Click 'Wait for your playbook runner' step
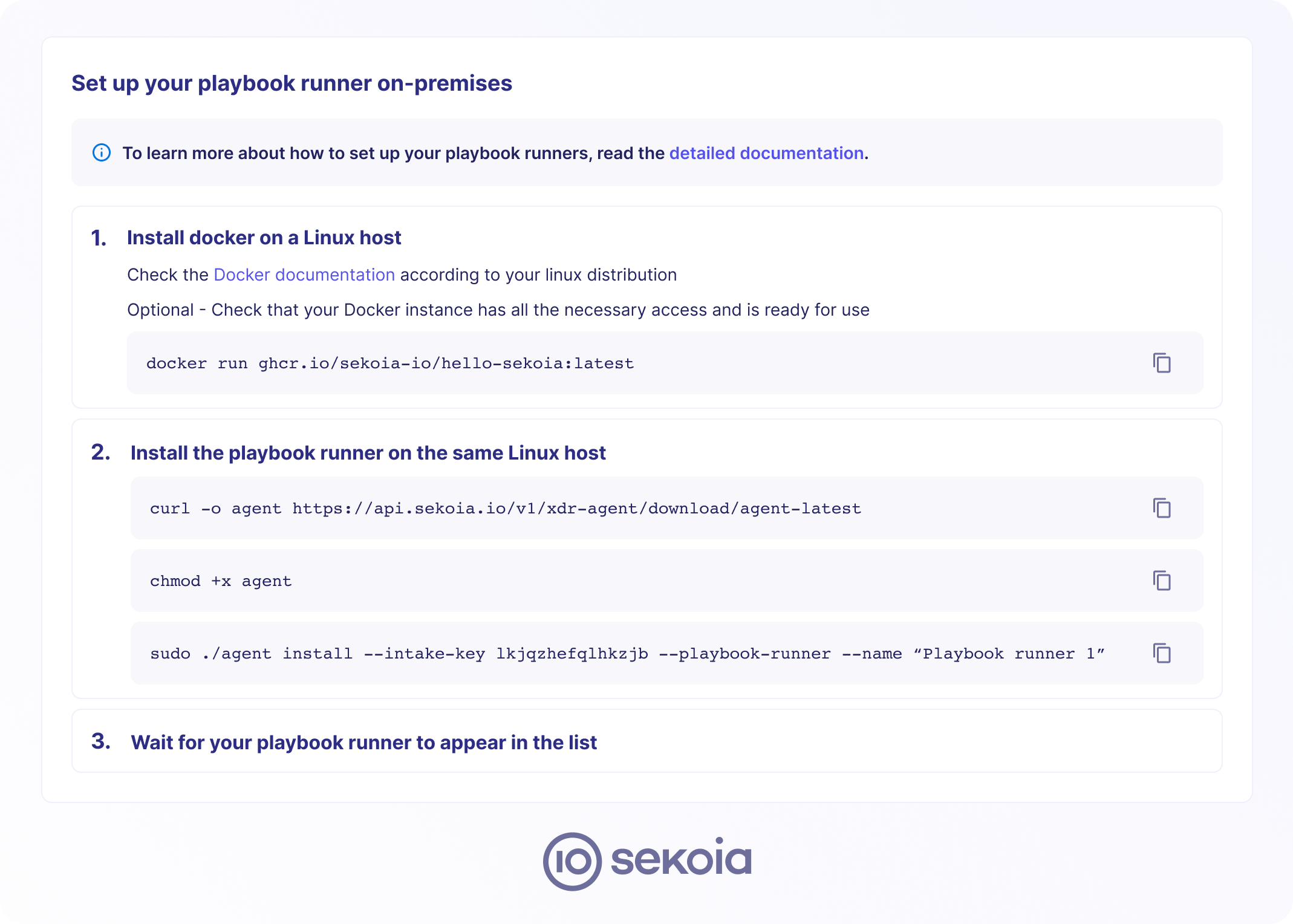Screen dimensions: 1293x924 (x=363, y=743)
